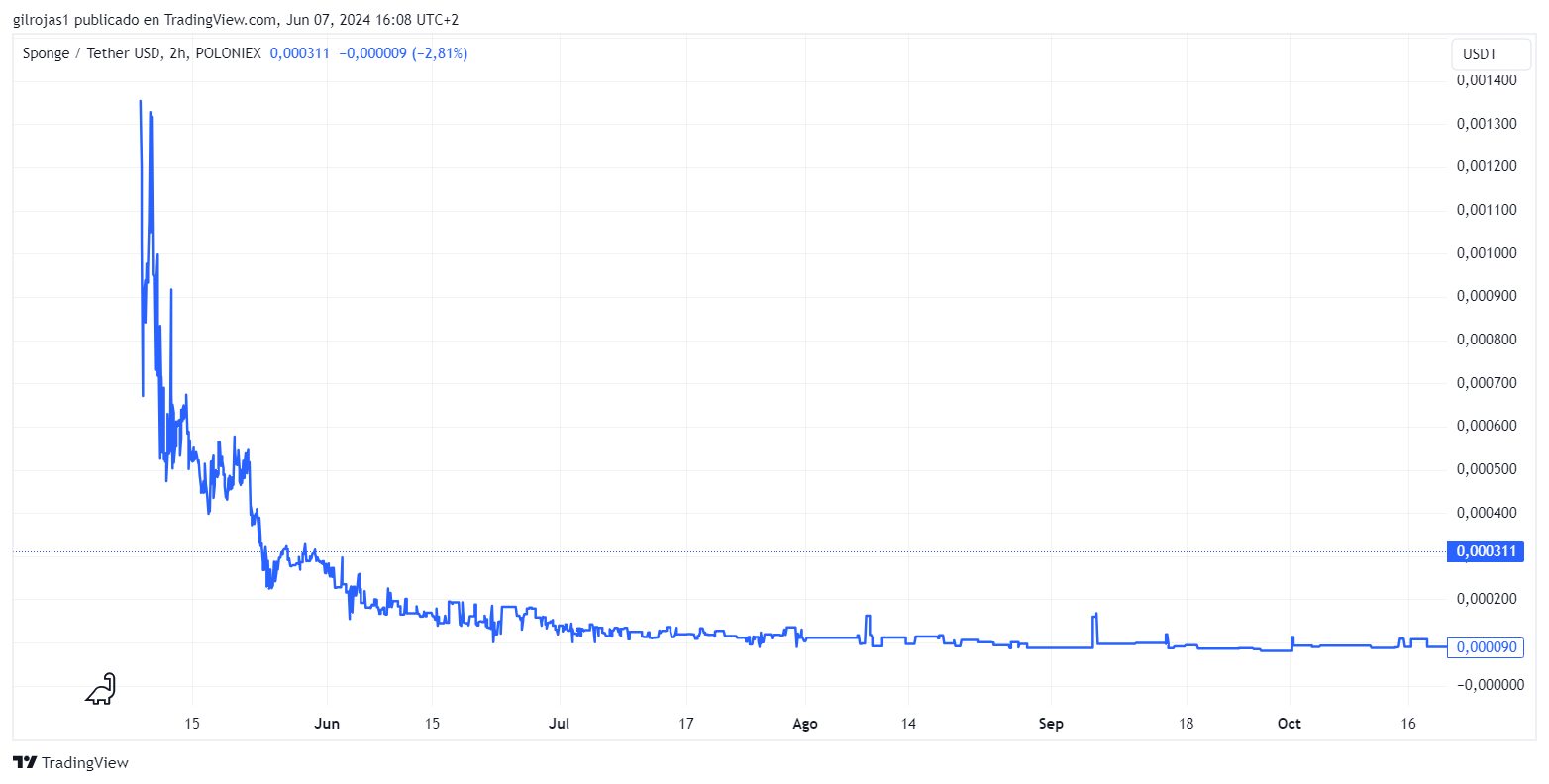Click the Oct axis label

click(x=1289, y=724)
